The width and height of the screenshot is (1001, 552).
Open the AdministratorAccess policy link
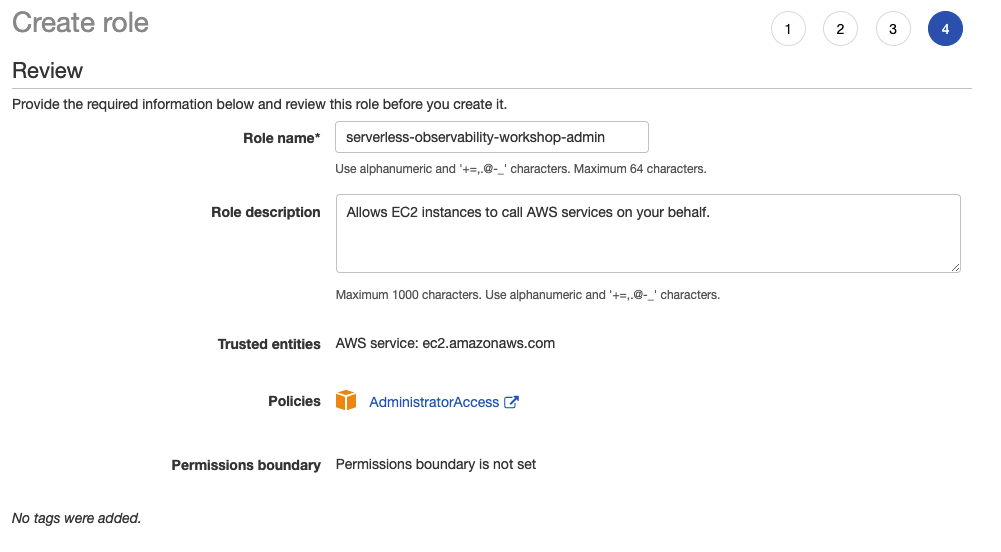coord(434,402)
